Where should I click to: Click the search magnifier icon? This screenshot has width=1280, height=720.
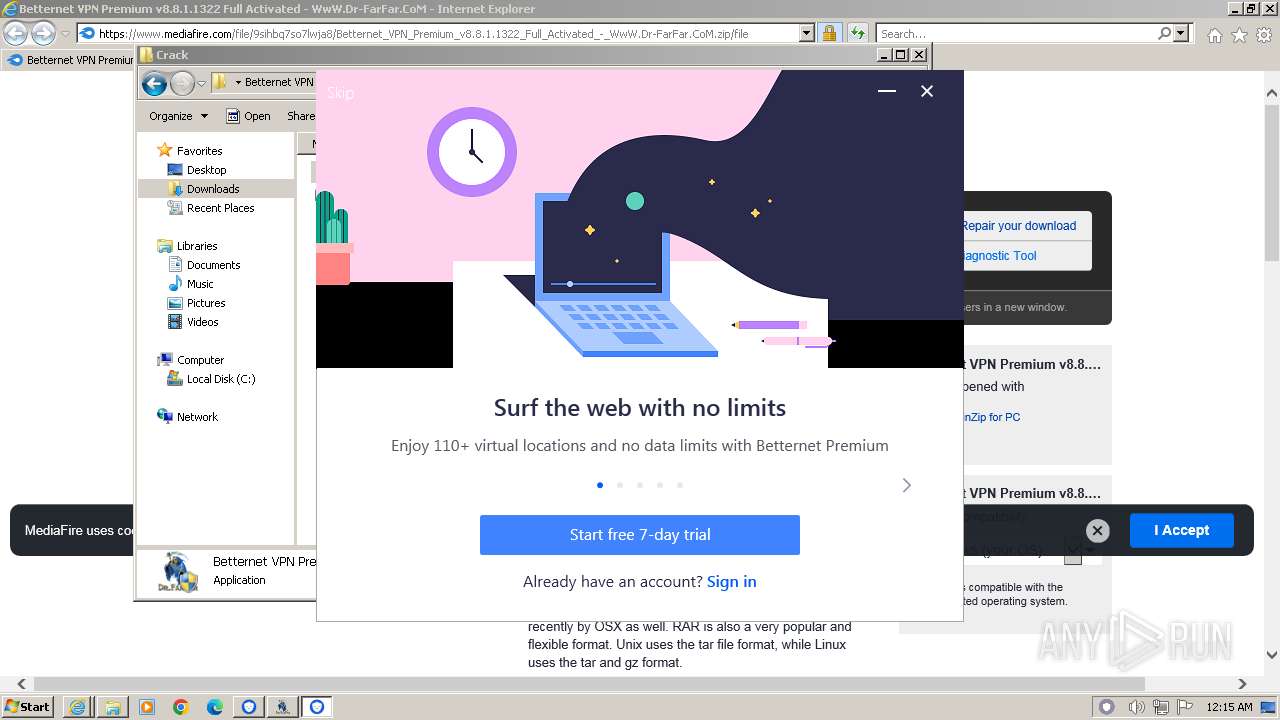(1164, 33)
